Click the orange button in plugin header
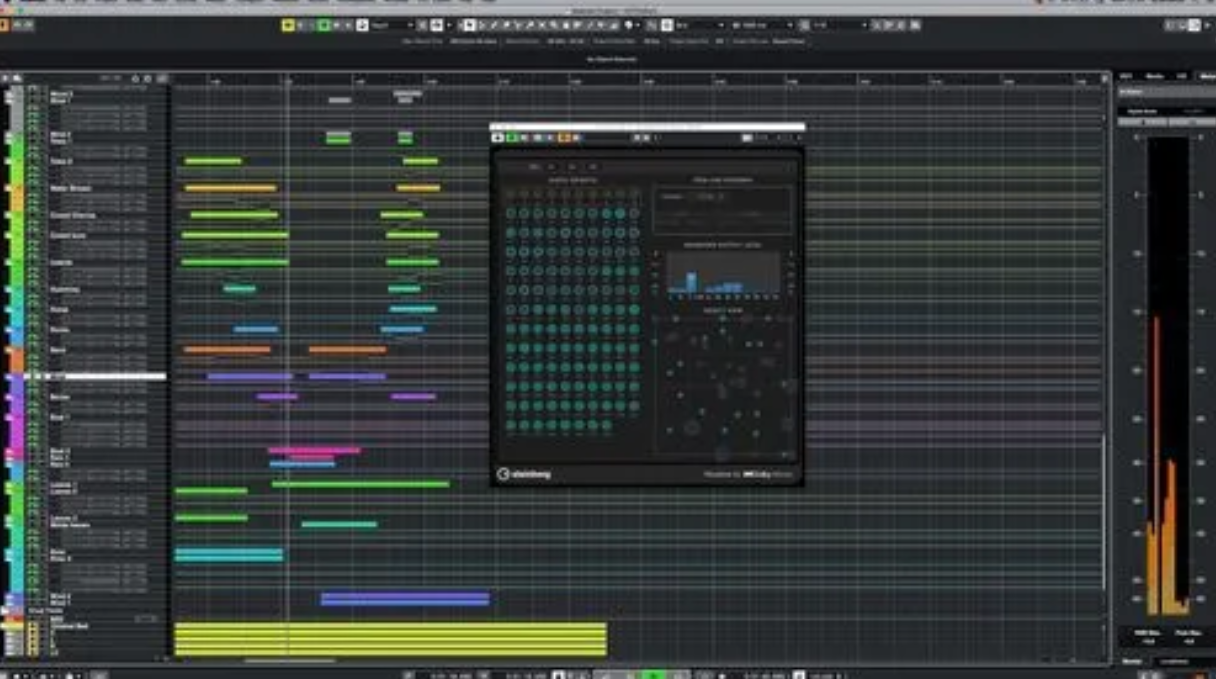Viewport: 1216px width, 679px height. [x=564, y=137]
